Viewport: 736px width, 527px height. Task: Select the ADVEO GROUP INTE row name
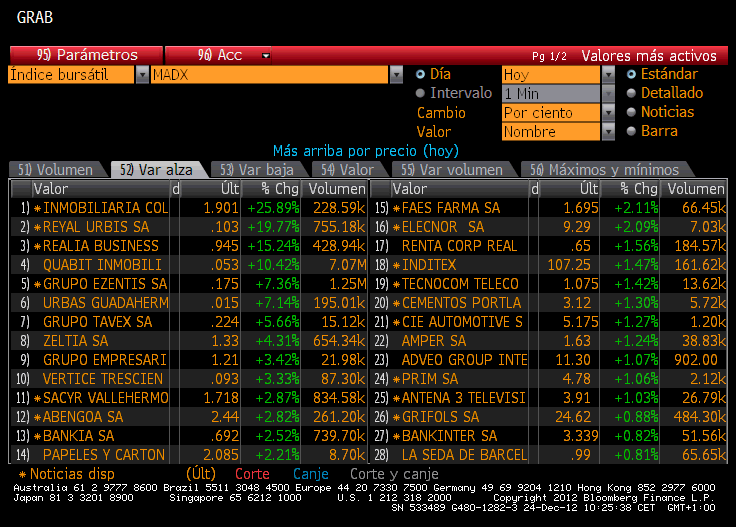(x=465, y=360)
